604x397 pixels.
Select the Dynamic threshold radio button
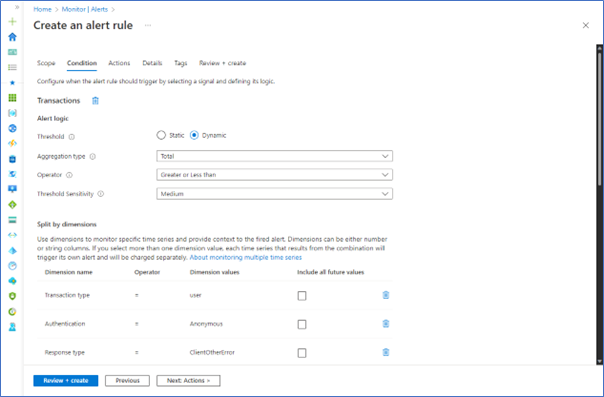[x=194, y=135]
